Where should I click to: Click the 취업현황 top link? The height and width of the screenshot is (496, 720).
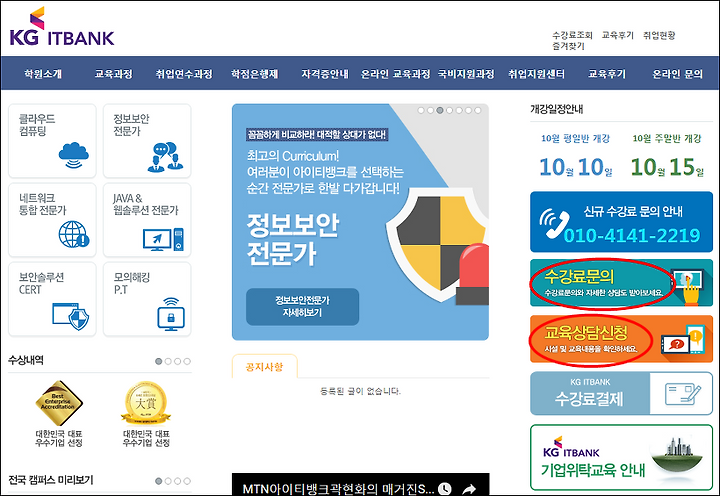point(659,35)
